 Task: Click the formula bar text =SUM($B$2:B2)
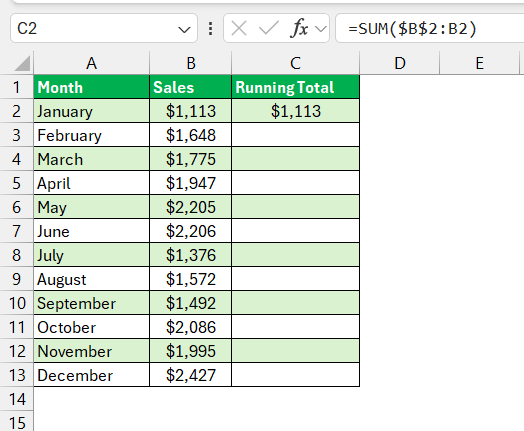tap(412, 29)
